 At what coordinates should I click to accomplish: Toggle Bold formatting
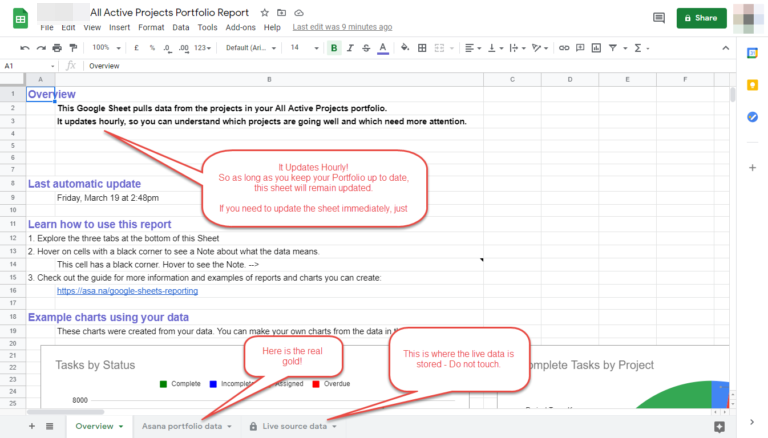(334, 48)
